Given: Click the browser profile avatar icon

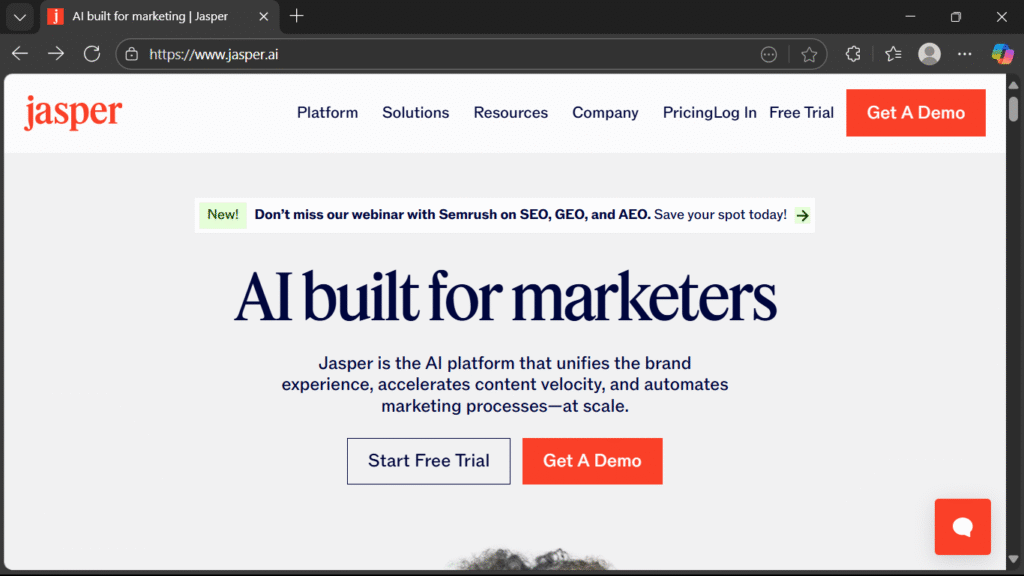Looking at the screenshot, I should [x=929, y=53].
